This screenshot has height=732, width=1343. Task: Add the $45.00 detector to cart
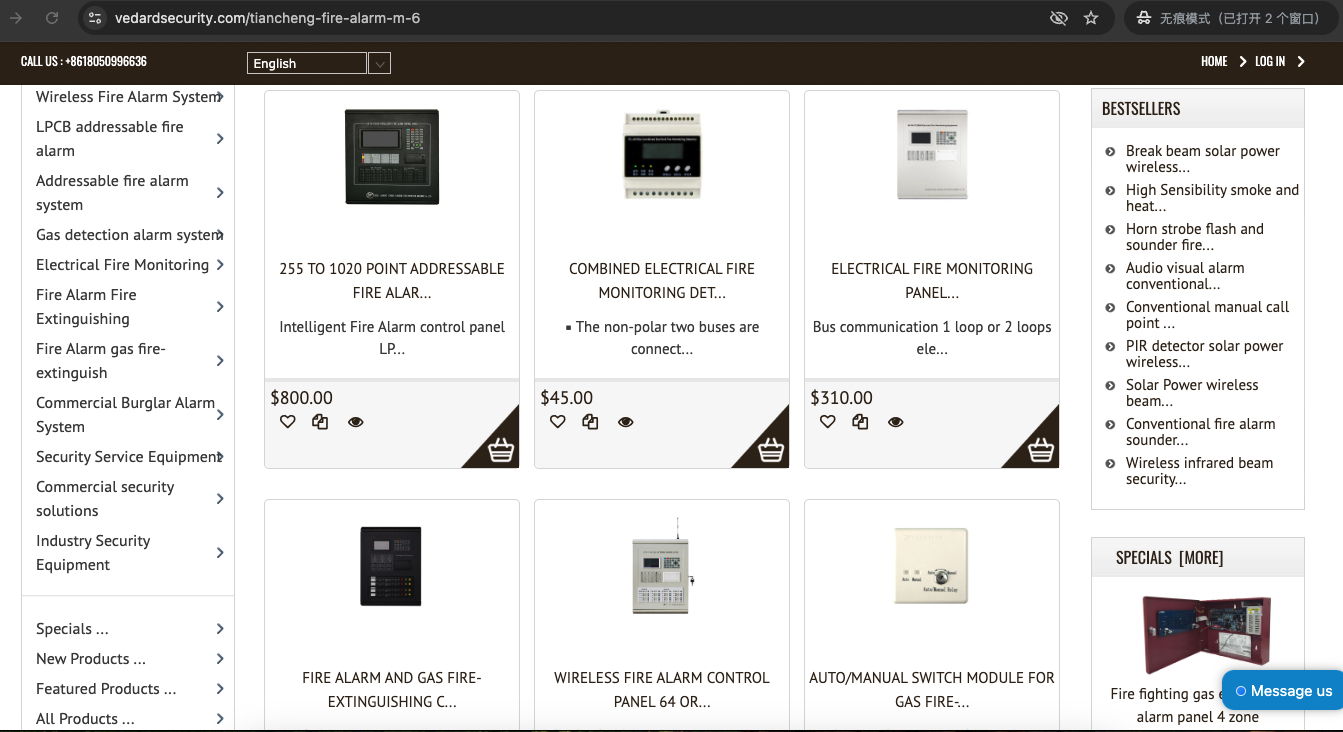[771, 450]
